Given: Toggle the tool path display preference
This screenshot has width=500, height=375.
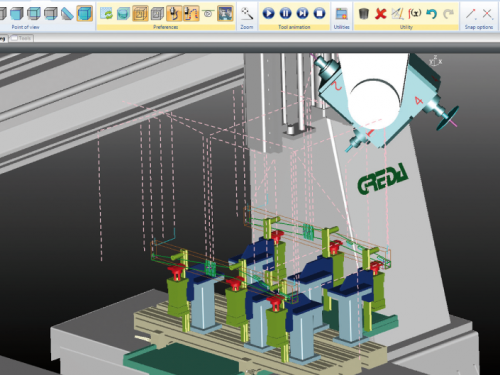Looking at the screenshot, I should [191, 14].
